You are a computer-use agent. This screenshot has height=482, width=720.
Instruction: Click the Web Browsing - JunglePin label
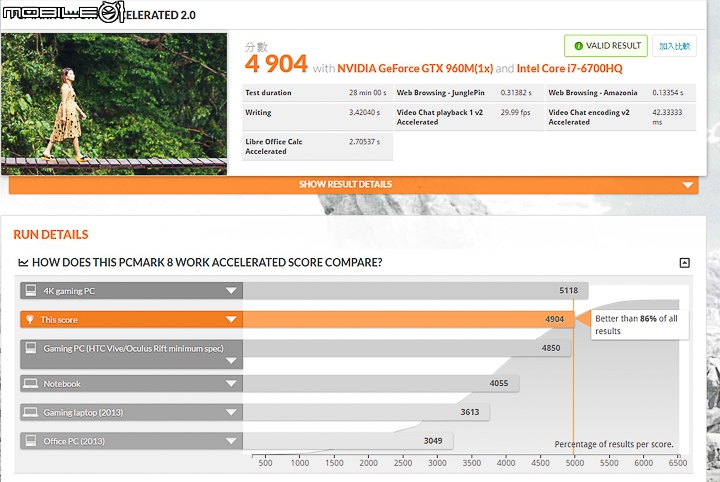point(440,93)
